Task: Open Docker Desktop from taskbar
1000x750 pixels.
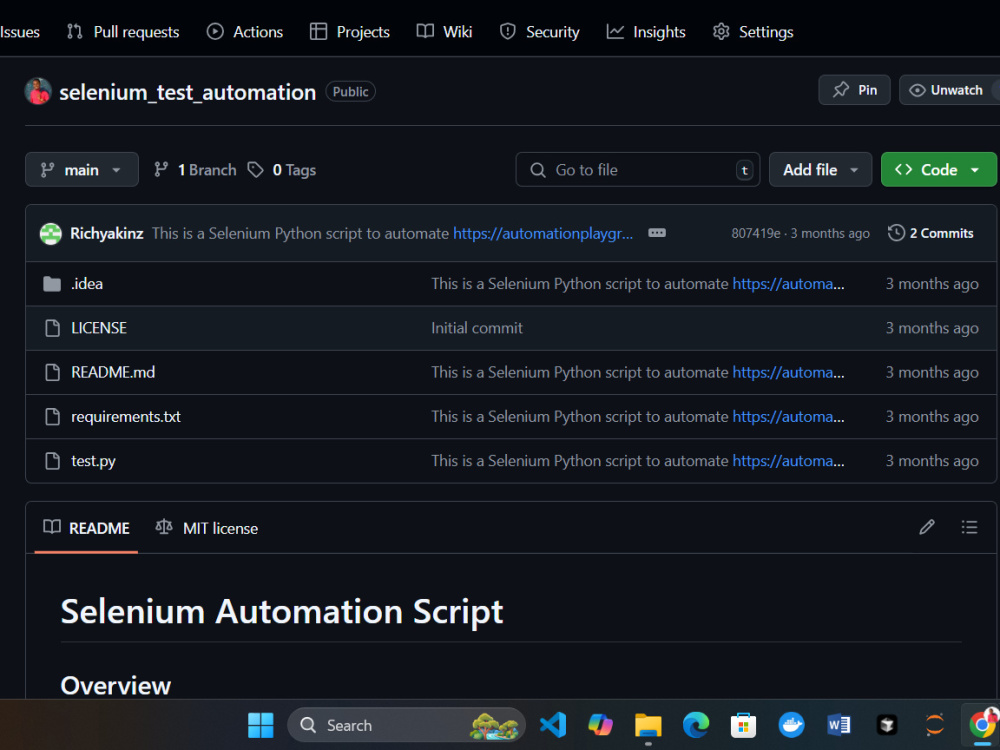Action: pyautogui.click(x=791, y=725)
